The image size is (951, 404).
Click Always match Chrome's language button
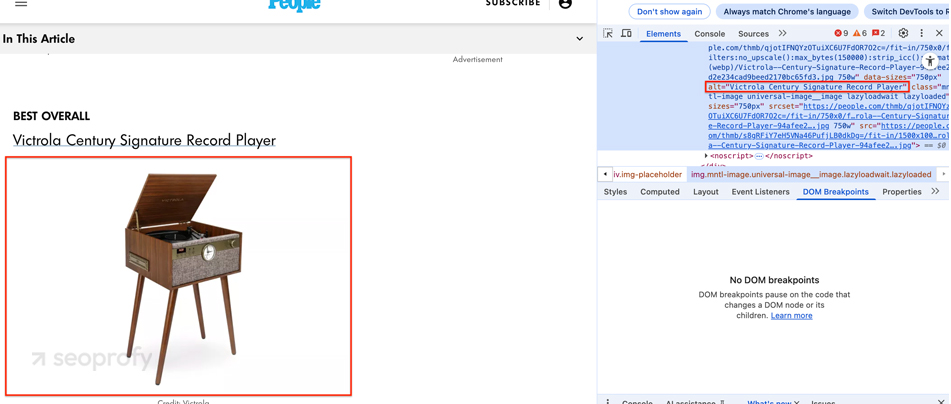[x=787, y=12]
